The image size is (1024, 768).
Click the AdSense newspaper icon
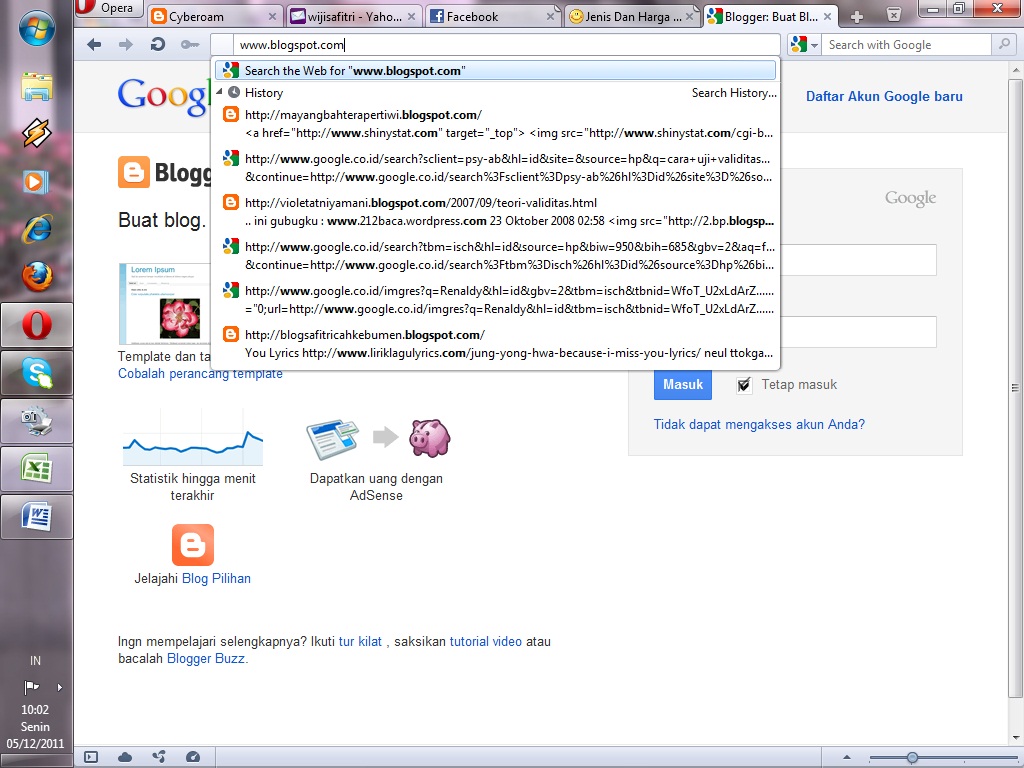pyautogui.click(x=332, y=439)
